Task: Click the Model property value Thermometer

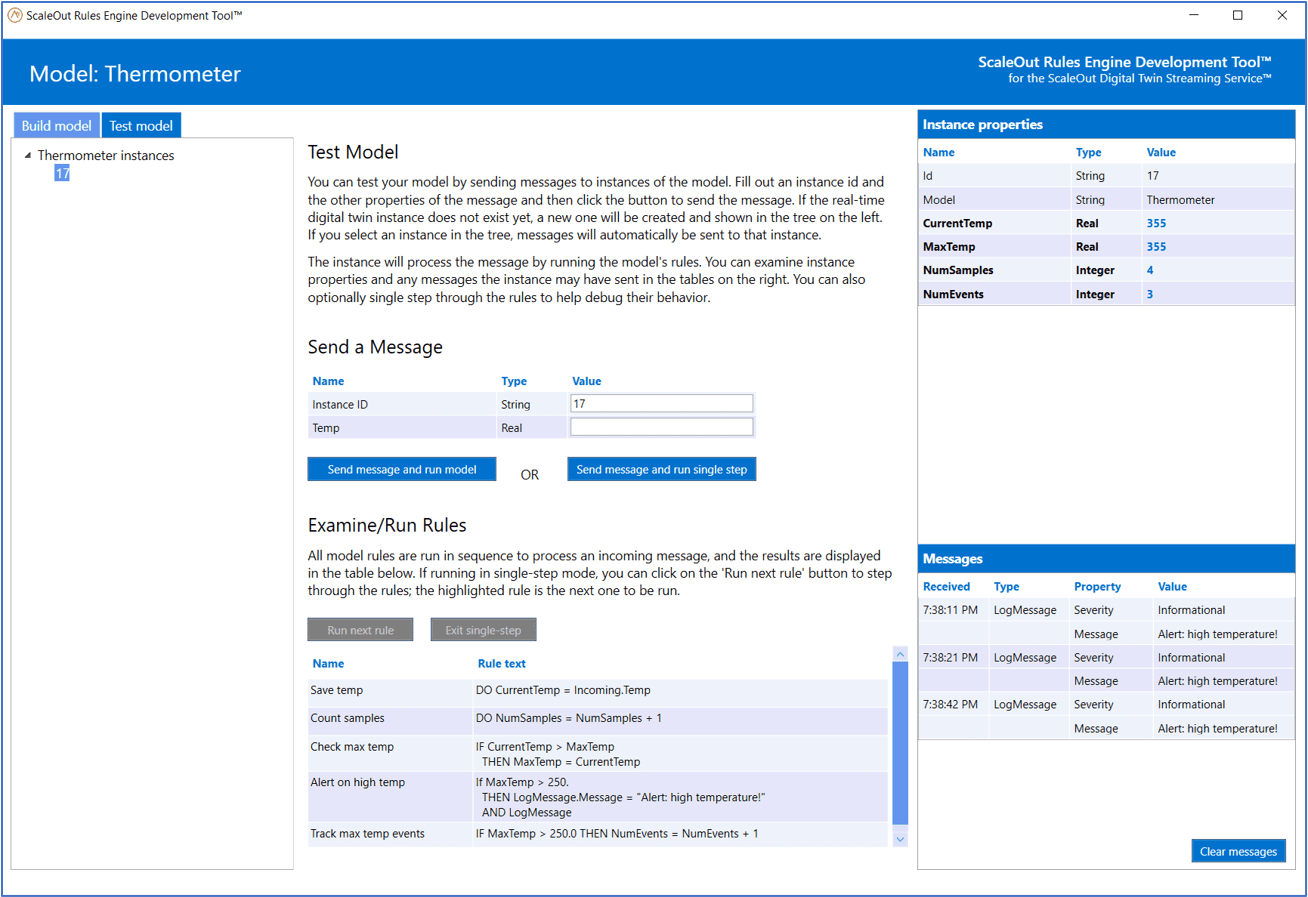Action: [1180, 200]
